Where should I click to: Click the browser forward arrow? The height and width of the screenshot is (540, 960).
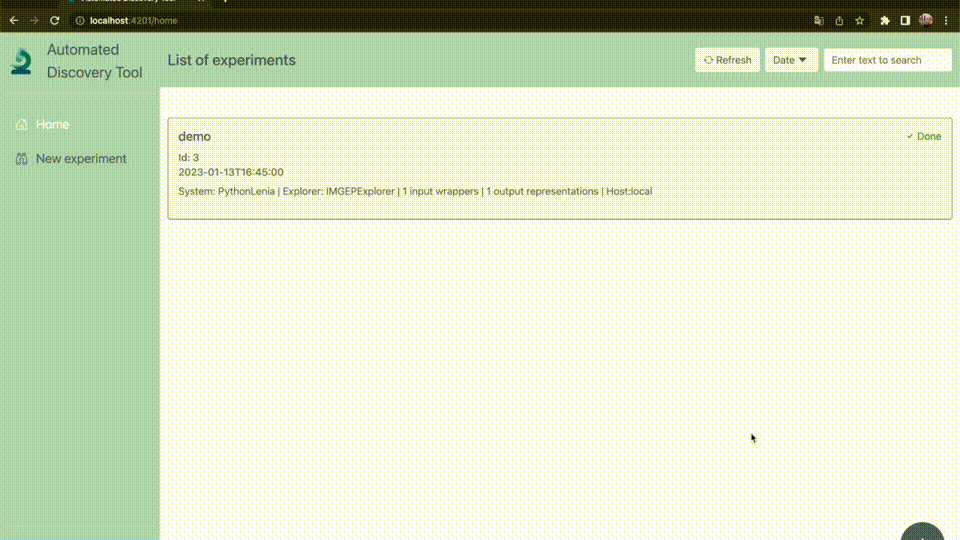click(x=34, y=20)
